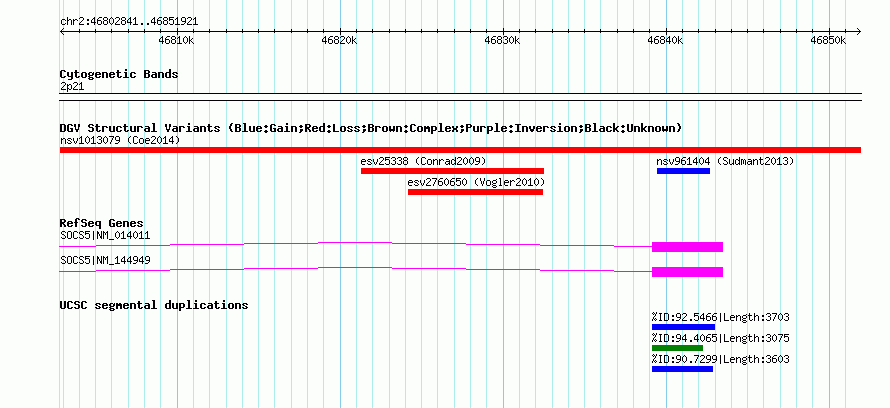Image resolution: width=890 pixels, height=408 pixels.
Task: Click the %ID:94.4065|Length:3075 label
Action: pos(720,338)
